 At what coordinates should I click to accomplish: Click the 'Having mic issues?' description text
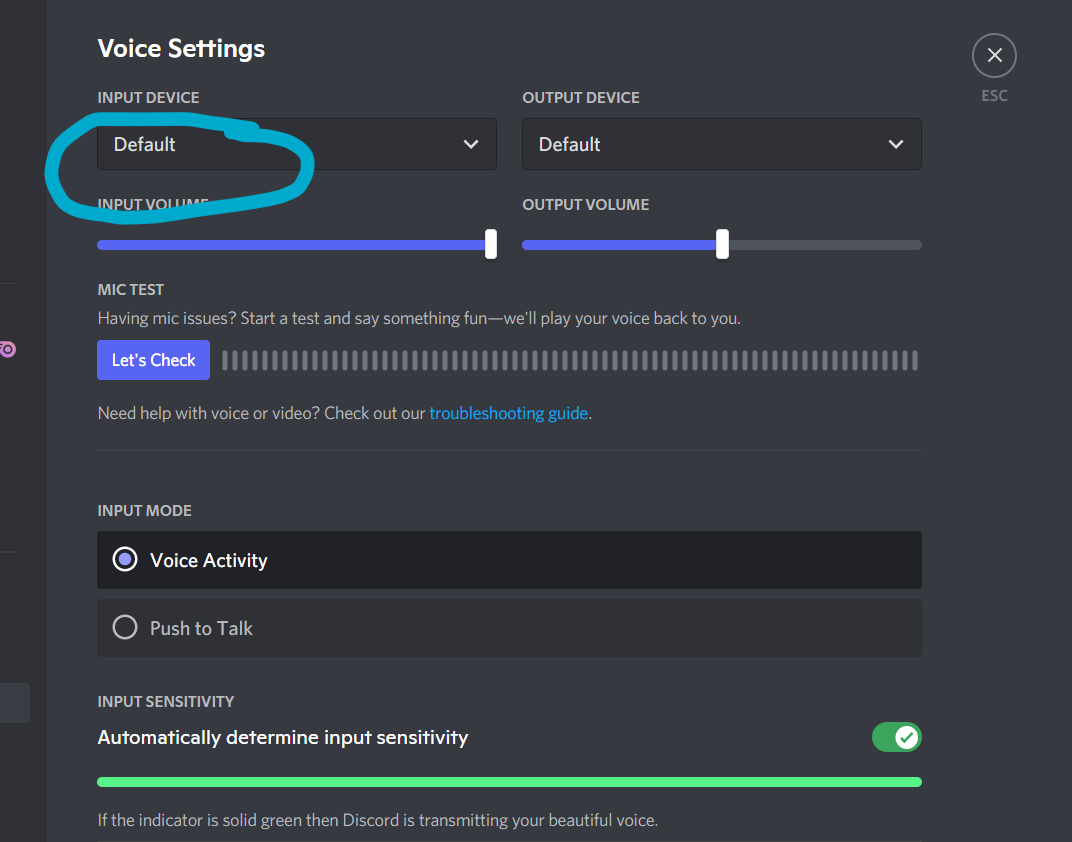point(419,318)
